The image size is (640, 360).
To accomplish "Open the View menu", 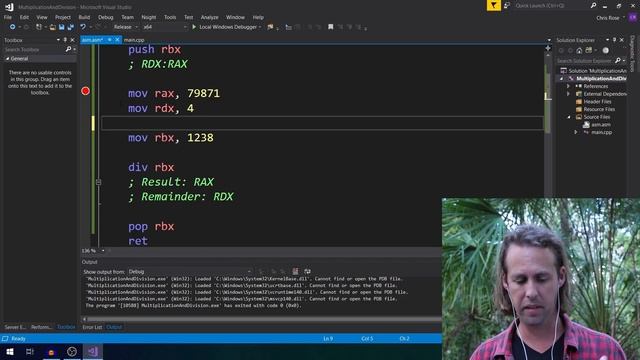I will [42, 17].
